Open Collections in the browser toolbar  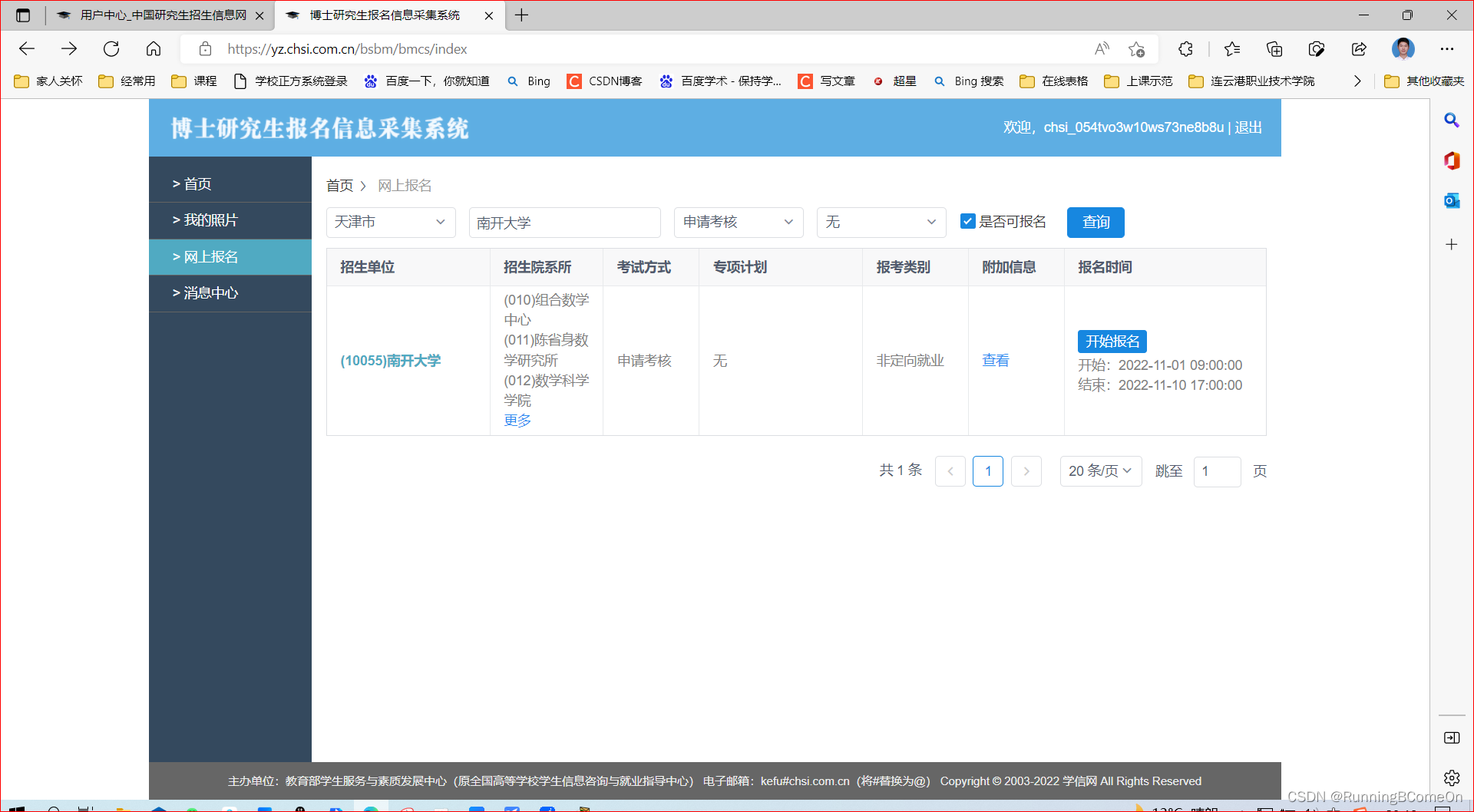[1274, 48]
